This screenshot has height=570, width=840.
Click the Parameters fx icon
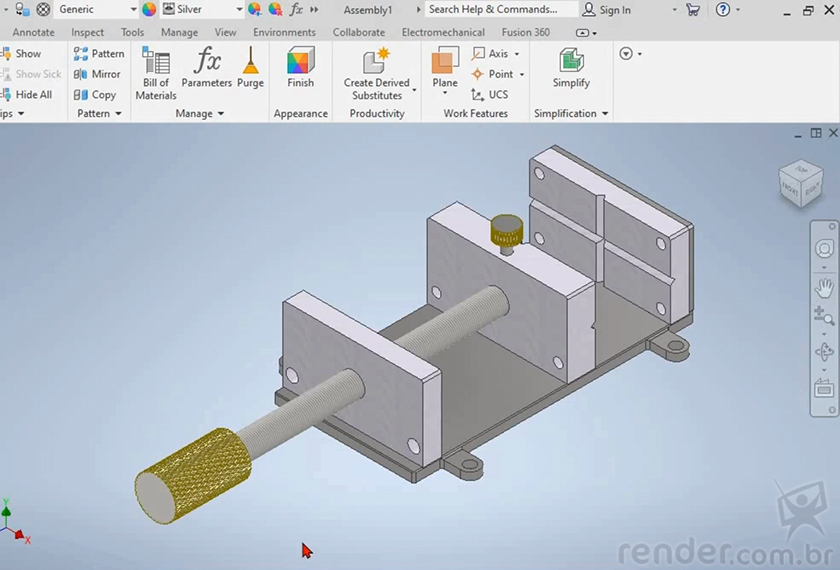click(x=207, y=68)
